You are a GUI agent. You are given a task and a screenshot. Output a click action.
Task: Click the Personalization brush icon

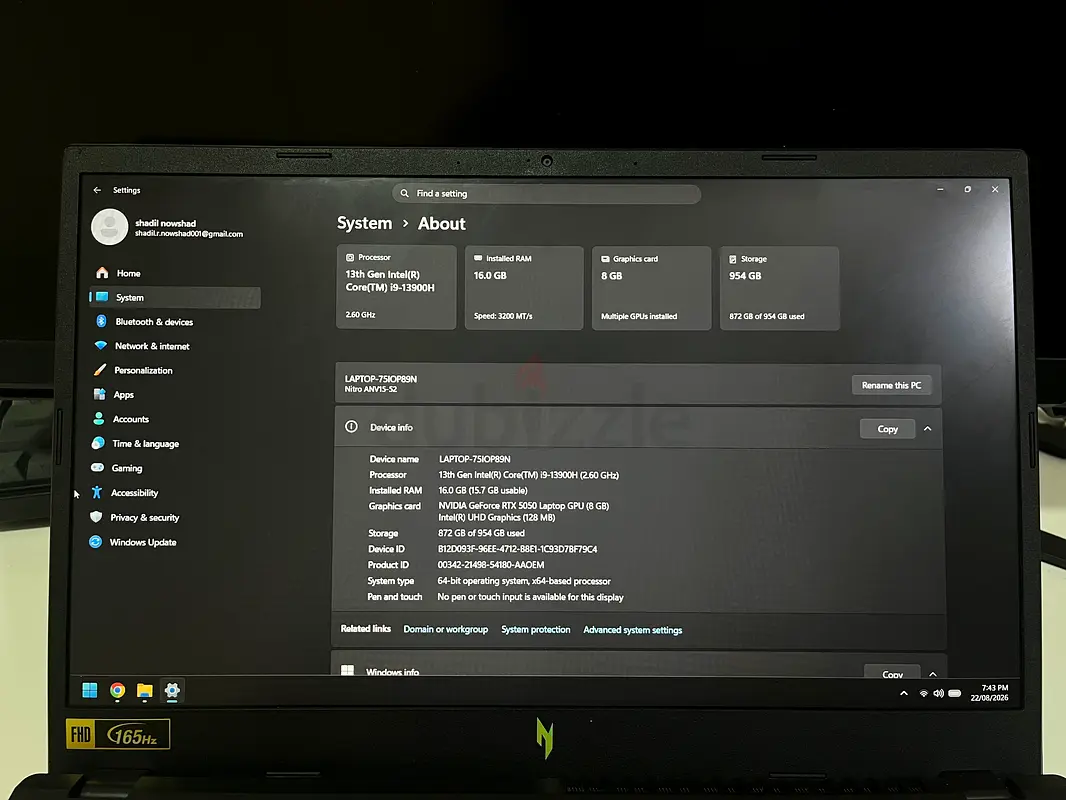[x=100, y=370]
